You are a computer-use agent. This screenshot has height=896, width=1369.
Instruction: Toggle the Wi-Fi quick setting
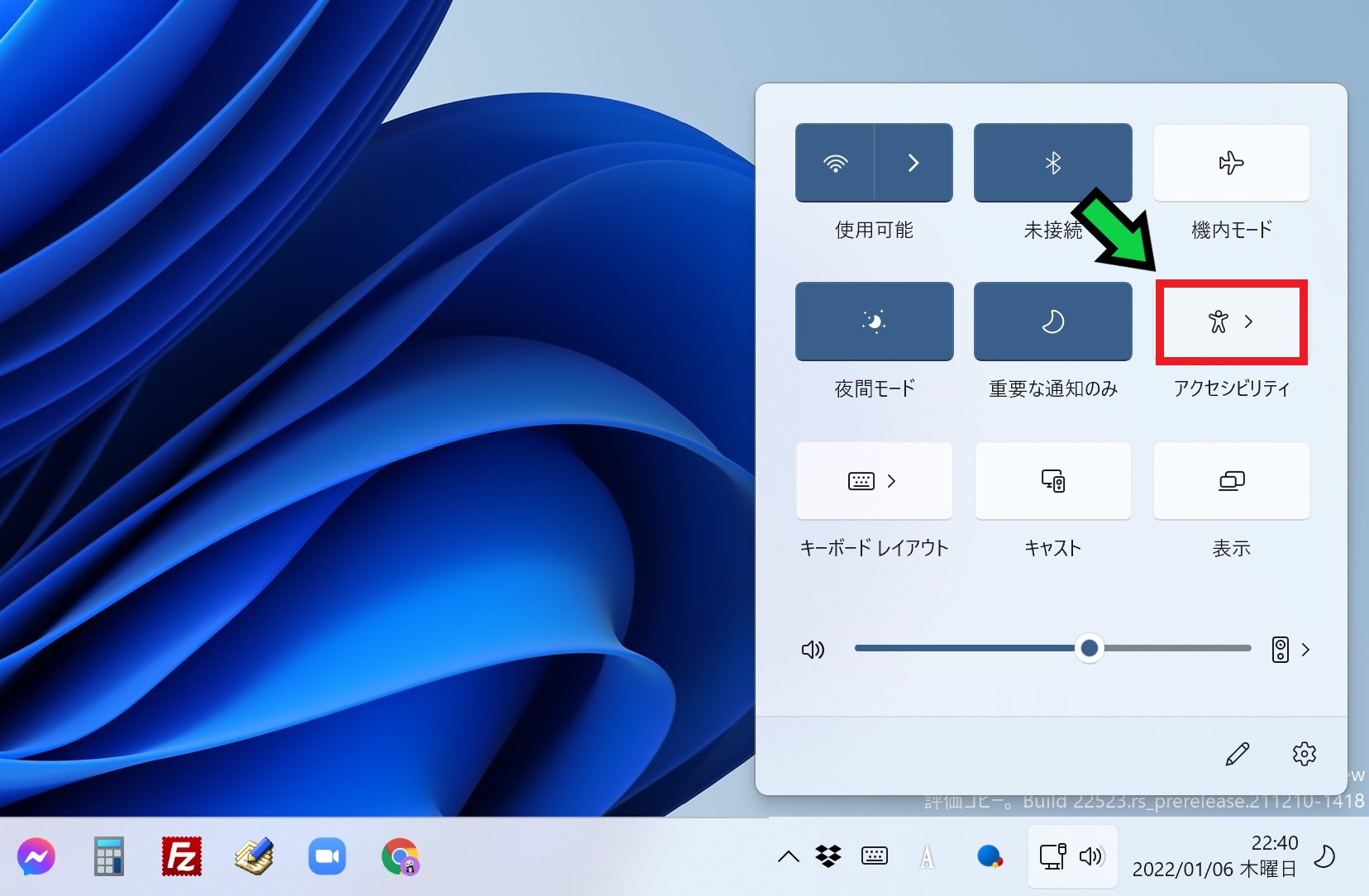click(835, 163)
